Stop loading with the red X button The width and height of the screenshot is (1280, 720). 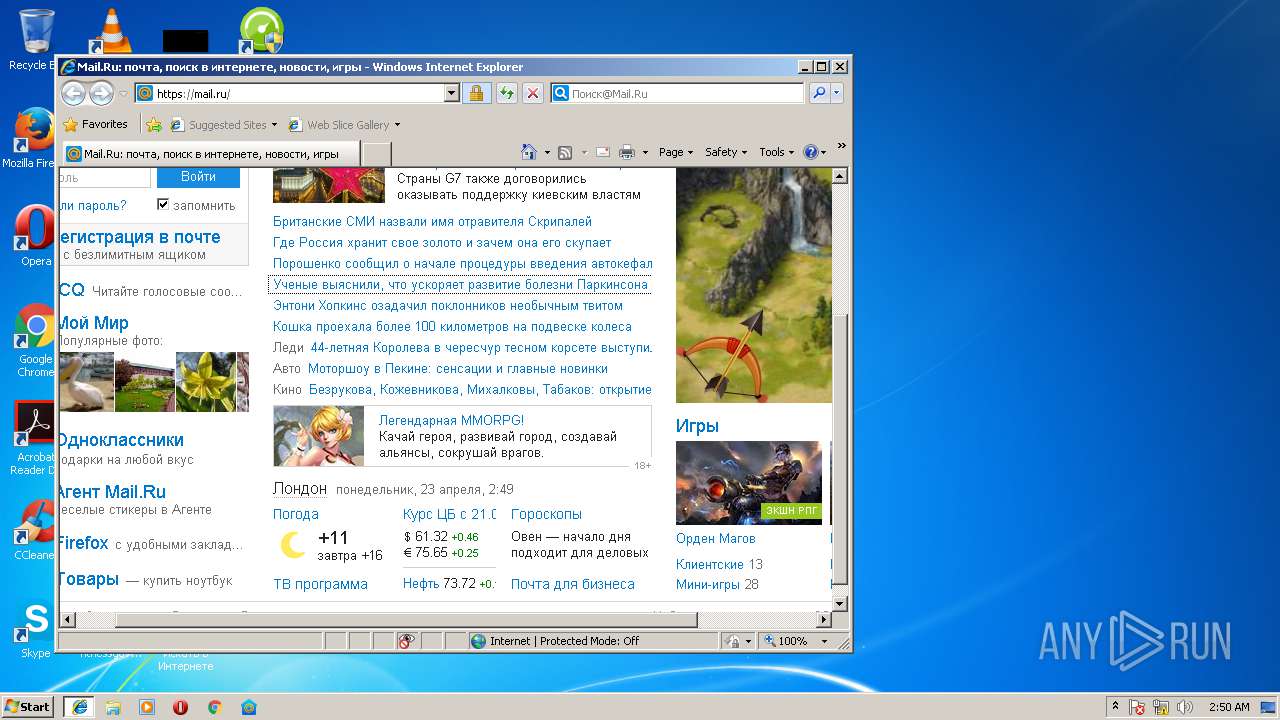point(533,93)
